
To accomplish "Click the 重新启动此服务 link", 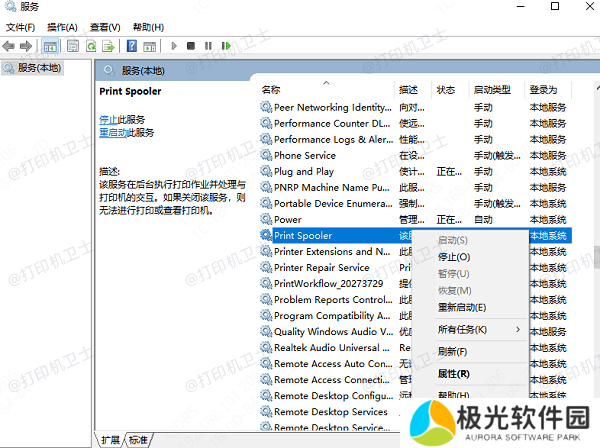I will 127,132.
